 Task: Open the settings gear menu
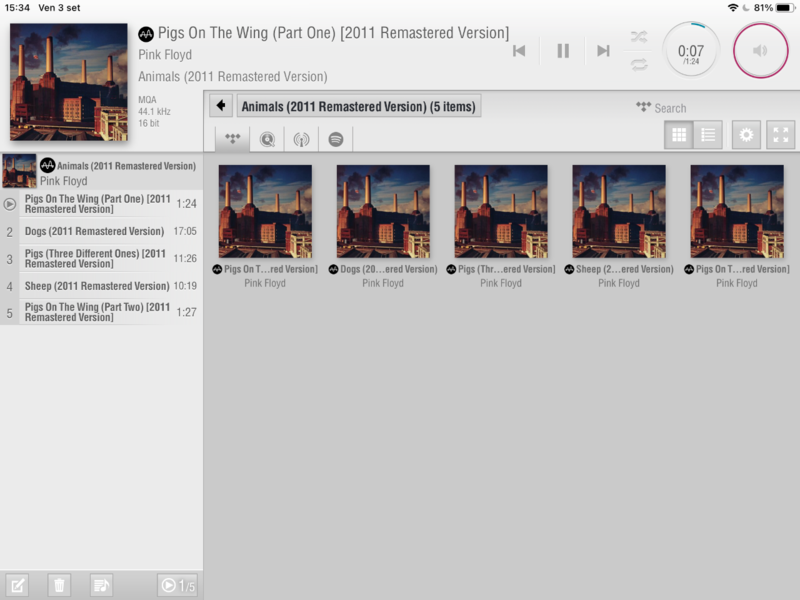pos(746,135)
